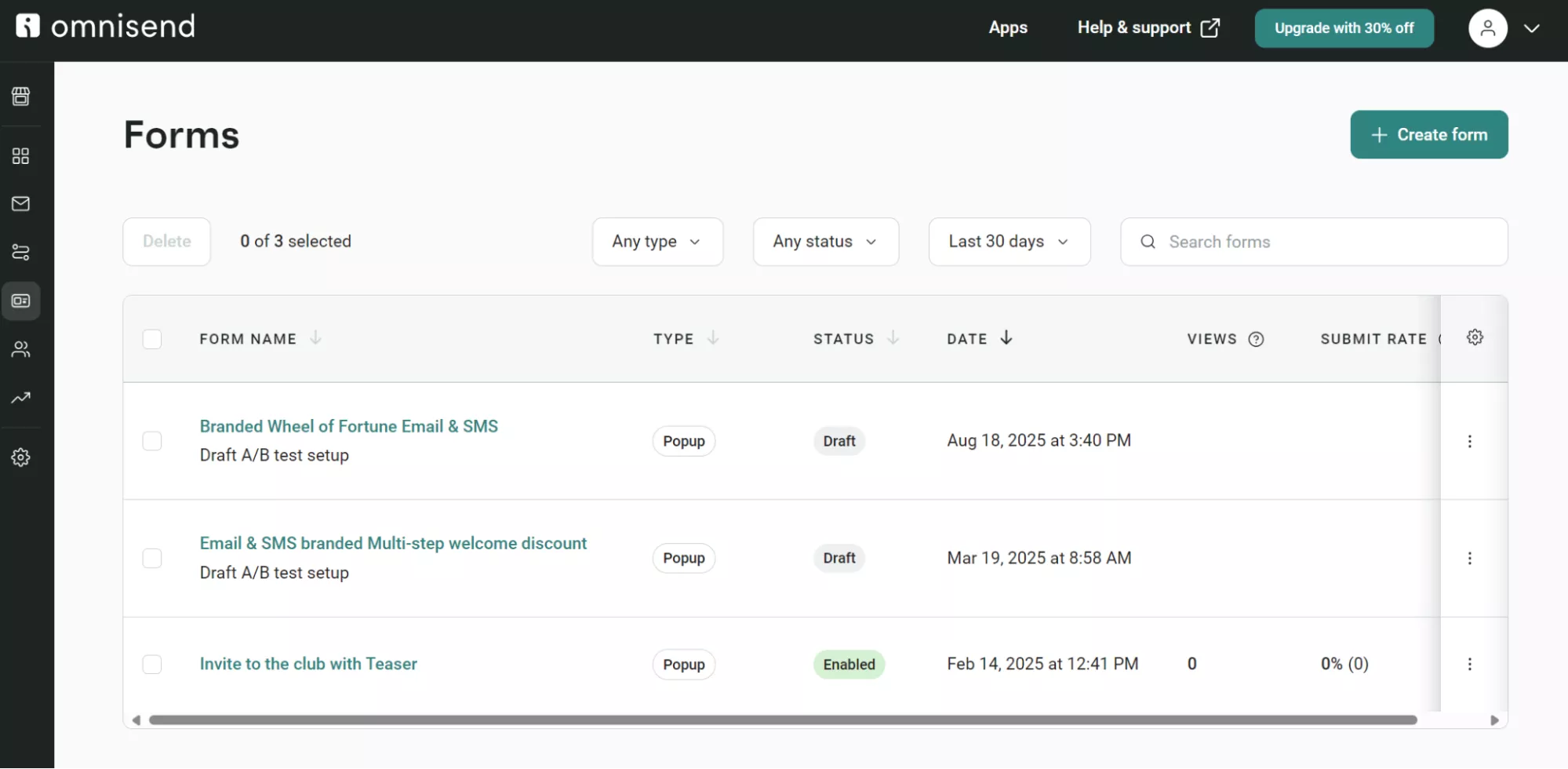1568x769 pixels.
Task: Open the Last 30 days dropdown
Action: [1010, 242]
